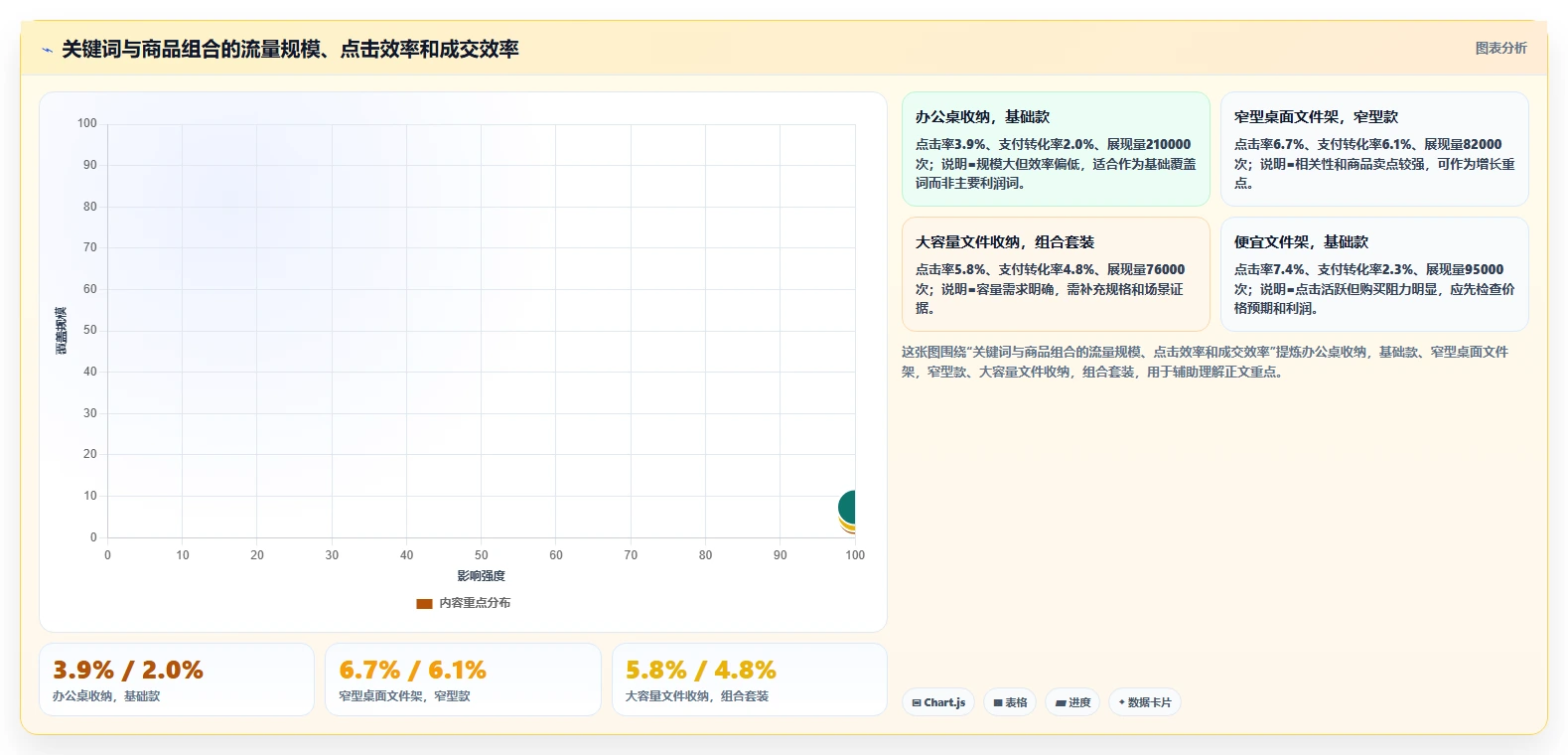Click the description text in 便宜文件架 card

click(1374, 289)
